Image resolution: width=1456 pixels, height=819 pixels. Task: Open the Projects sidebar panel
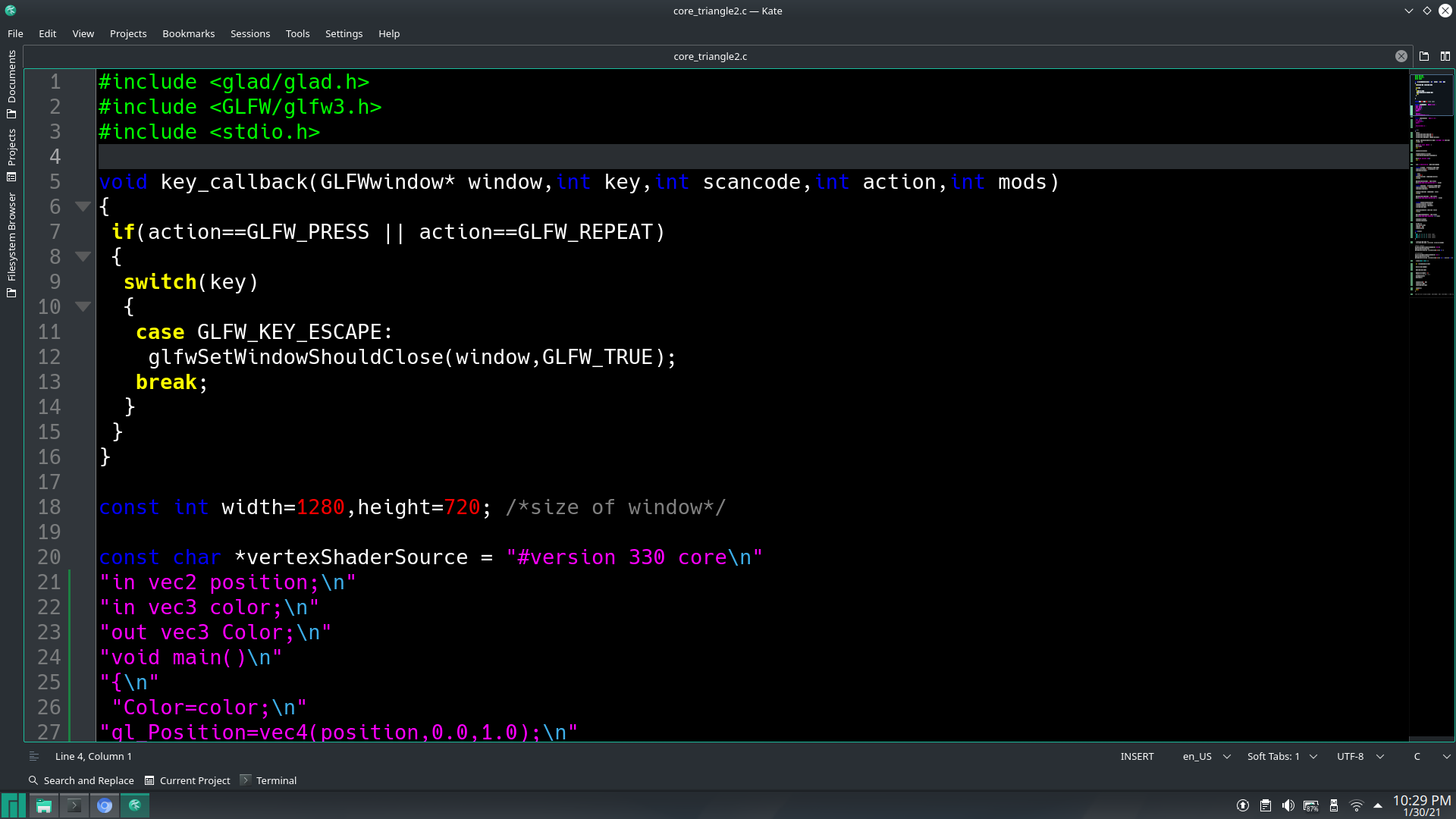pyautogui.click(x=11, y=154)
